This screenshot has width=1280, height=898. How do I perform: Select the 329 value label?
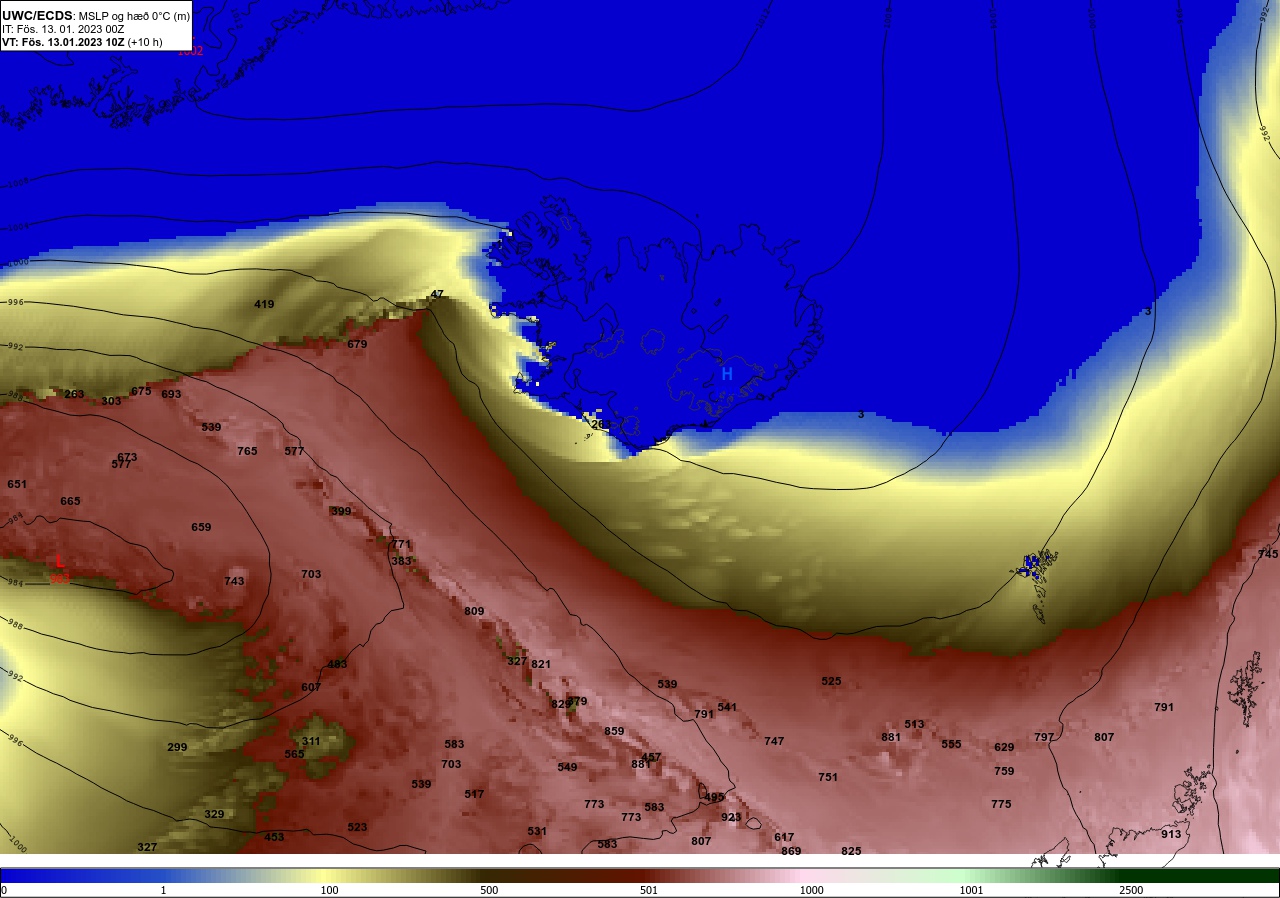214,814
